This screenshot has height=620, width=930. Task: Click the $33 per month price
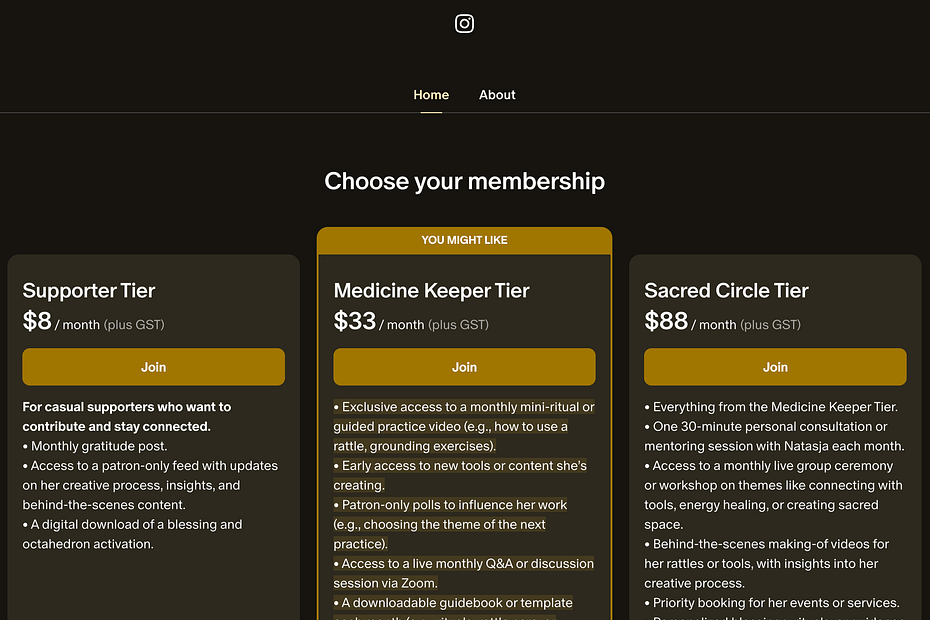point(411,322)
